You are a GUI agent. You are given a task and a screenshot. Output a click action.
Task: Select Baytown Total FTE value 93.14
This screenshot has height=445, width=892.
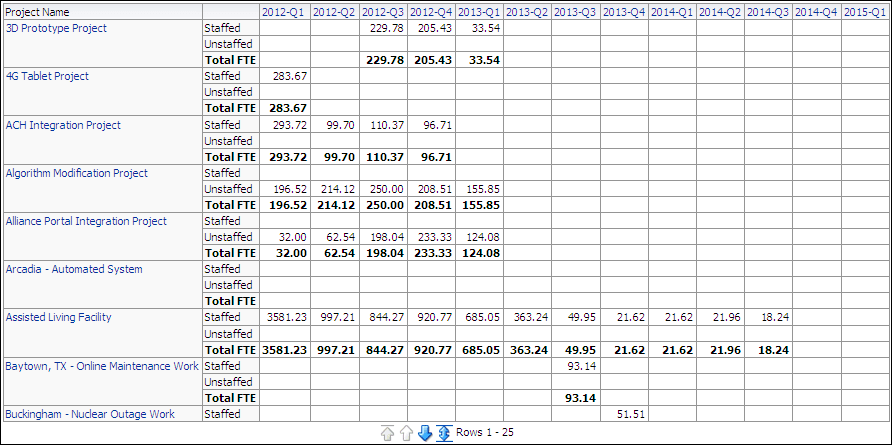pos(580,397)
